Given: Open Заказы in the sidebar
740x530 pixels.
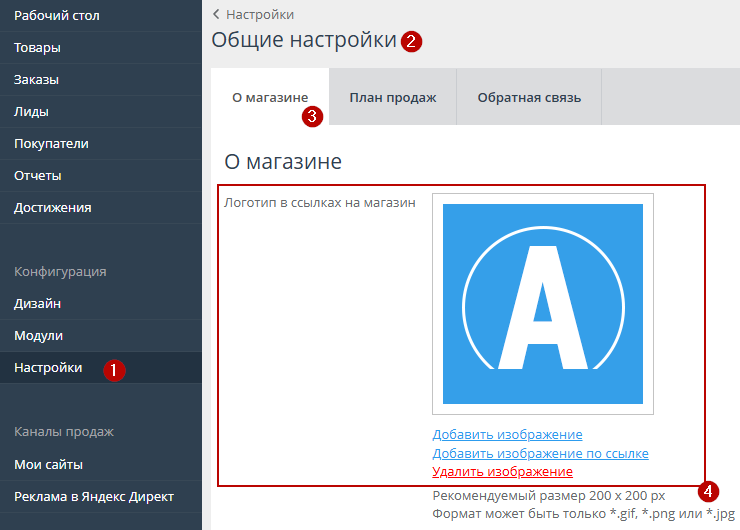Looking at the screenshot, I should 36,79.
